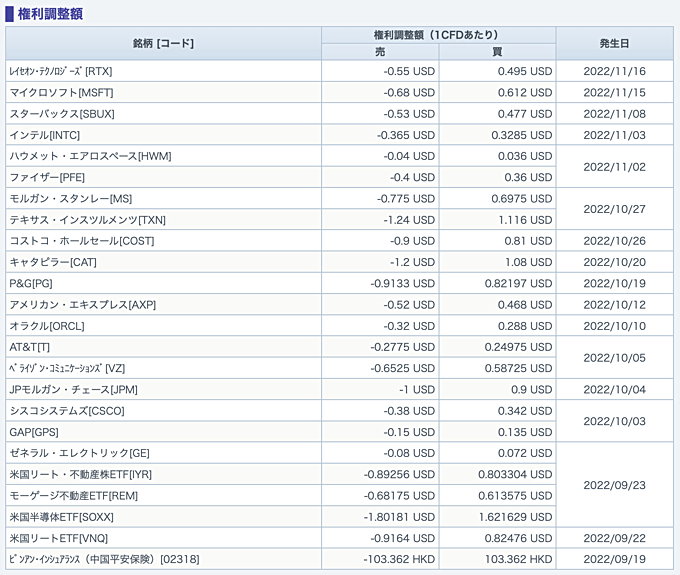Click the 2022/11/08 date cell

[615, 114]
